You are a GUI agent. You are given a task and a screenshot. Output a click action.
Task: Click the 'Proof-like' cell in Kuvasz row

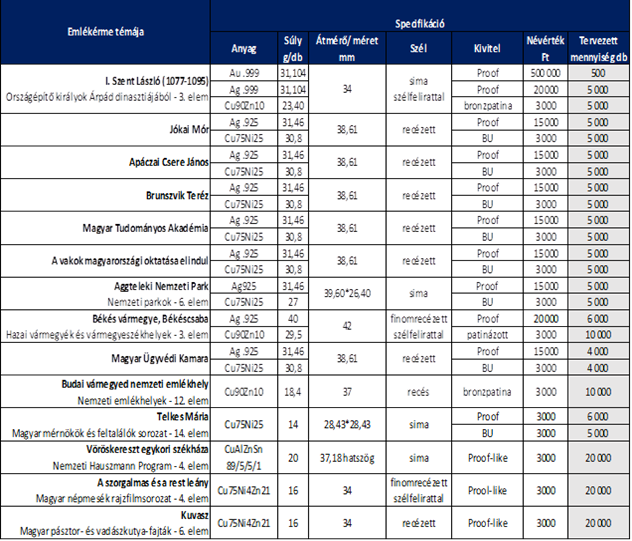point(487,523)
